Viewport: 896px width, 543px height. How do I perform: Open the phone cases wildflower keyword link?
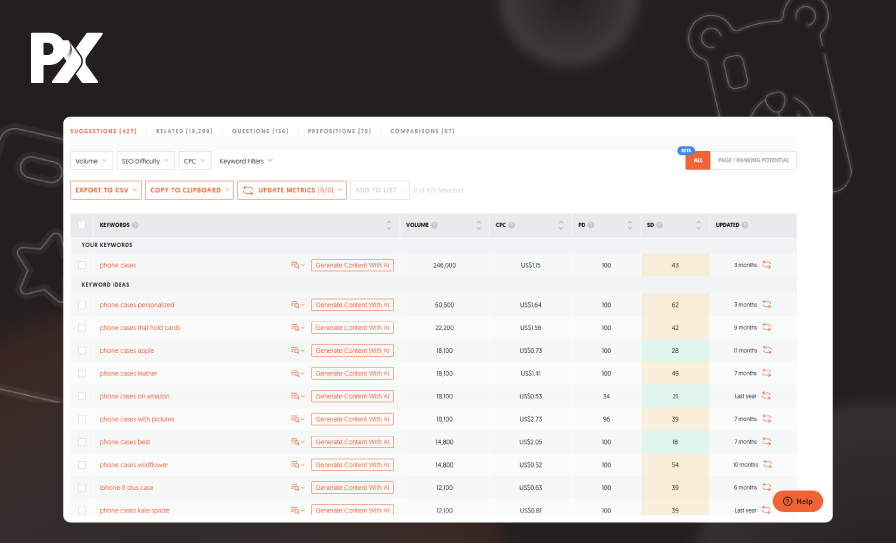pos(133,465)
